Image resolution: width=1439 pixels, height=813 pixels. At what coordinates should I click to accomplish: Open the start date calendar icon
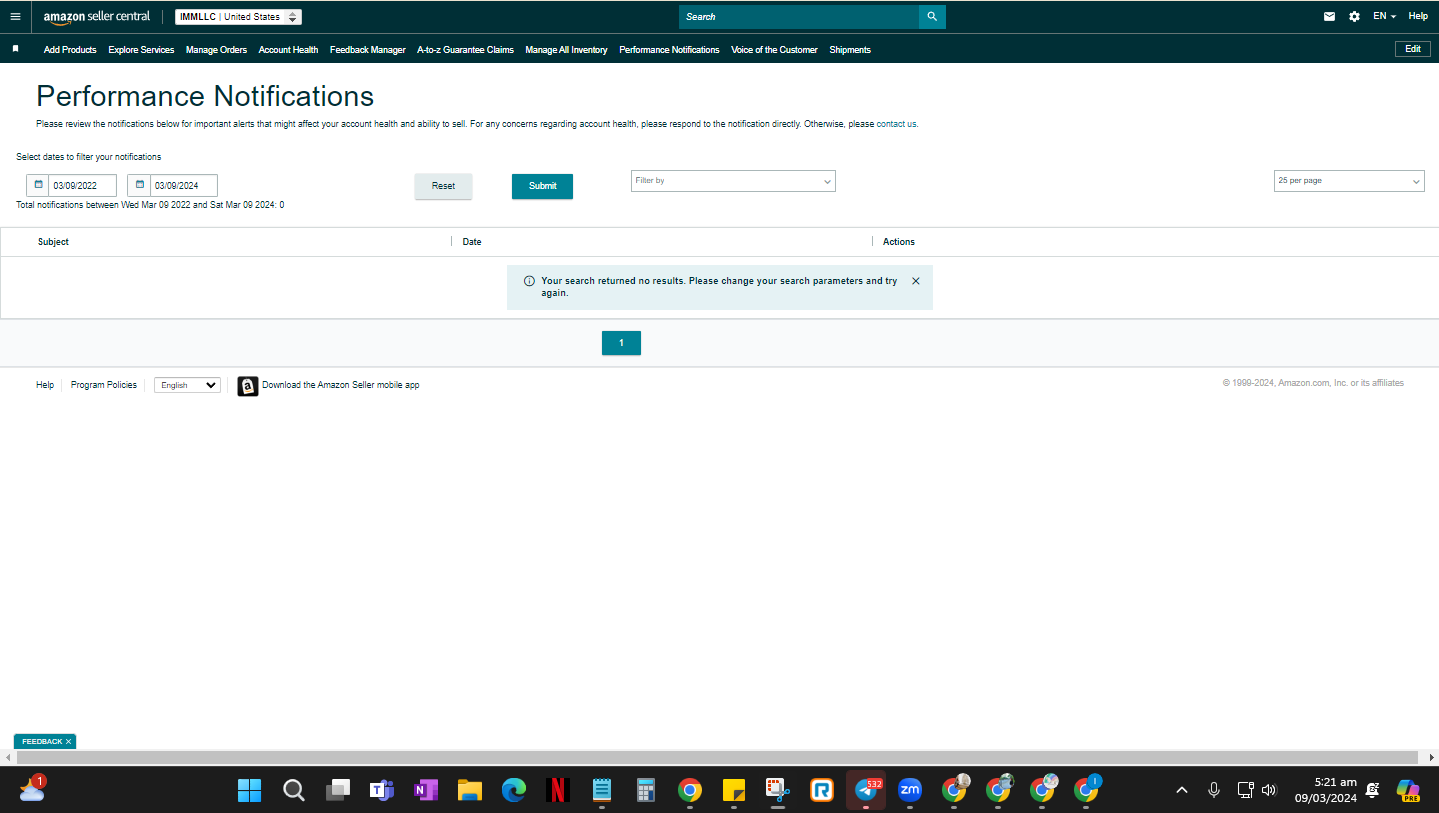(x=38, y=185)
